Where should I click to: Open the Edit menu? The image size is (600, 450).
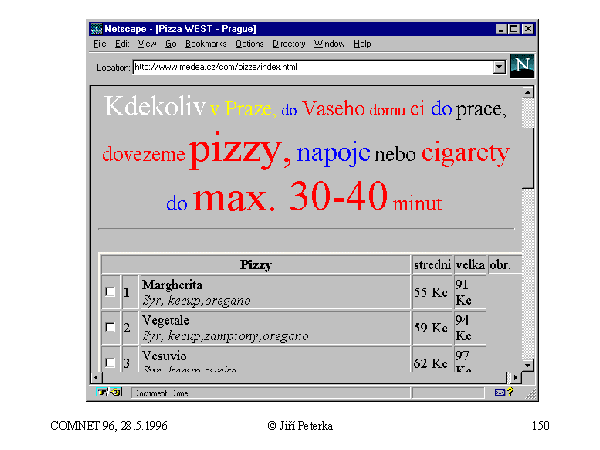point(122,44)
